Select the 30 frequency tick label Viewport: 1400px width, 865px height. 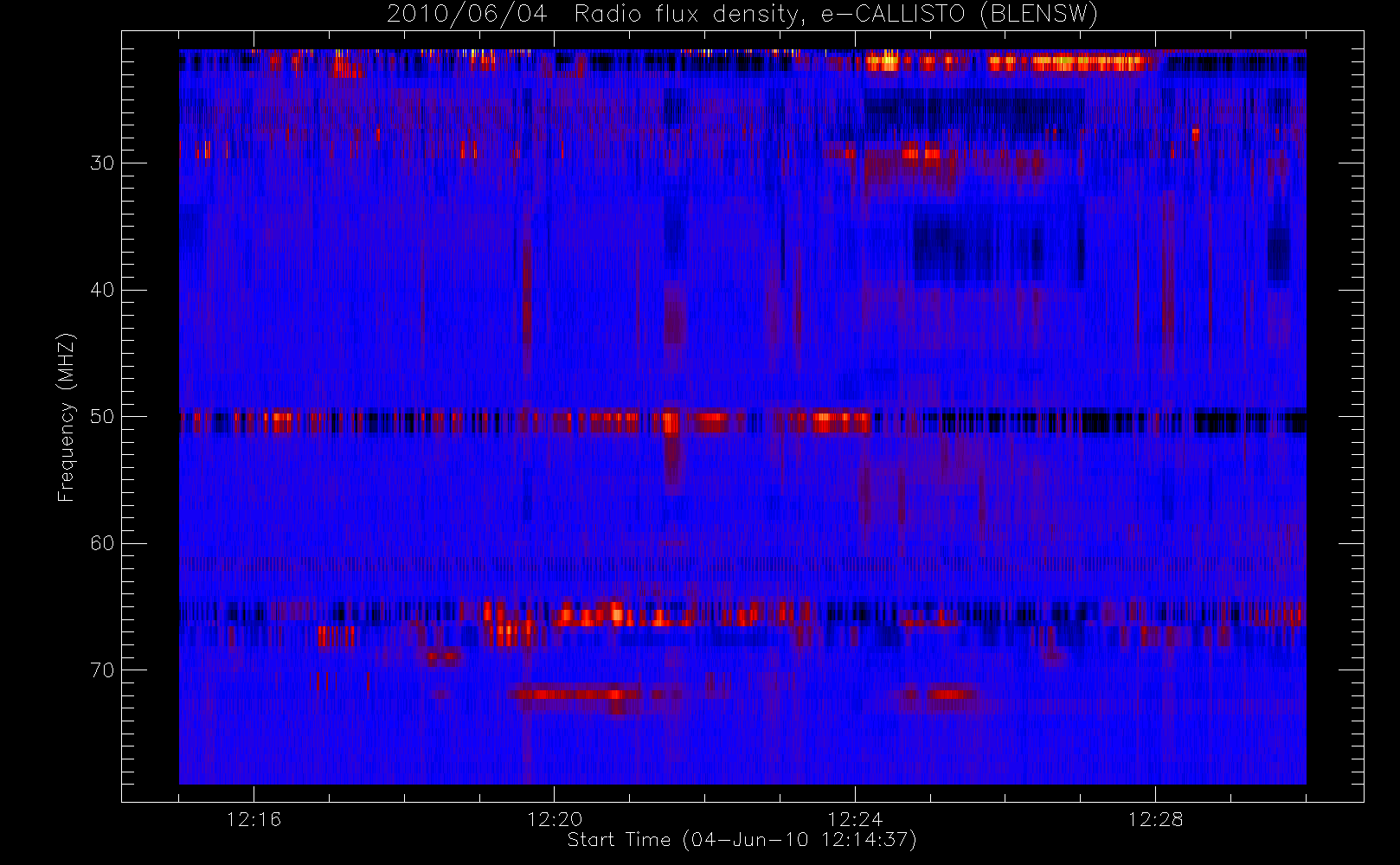coord(102,163)
